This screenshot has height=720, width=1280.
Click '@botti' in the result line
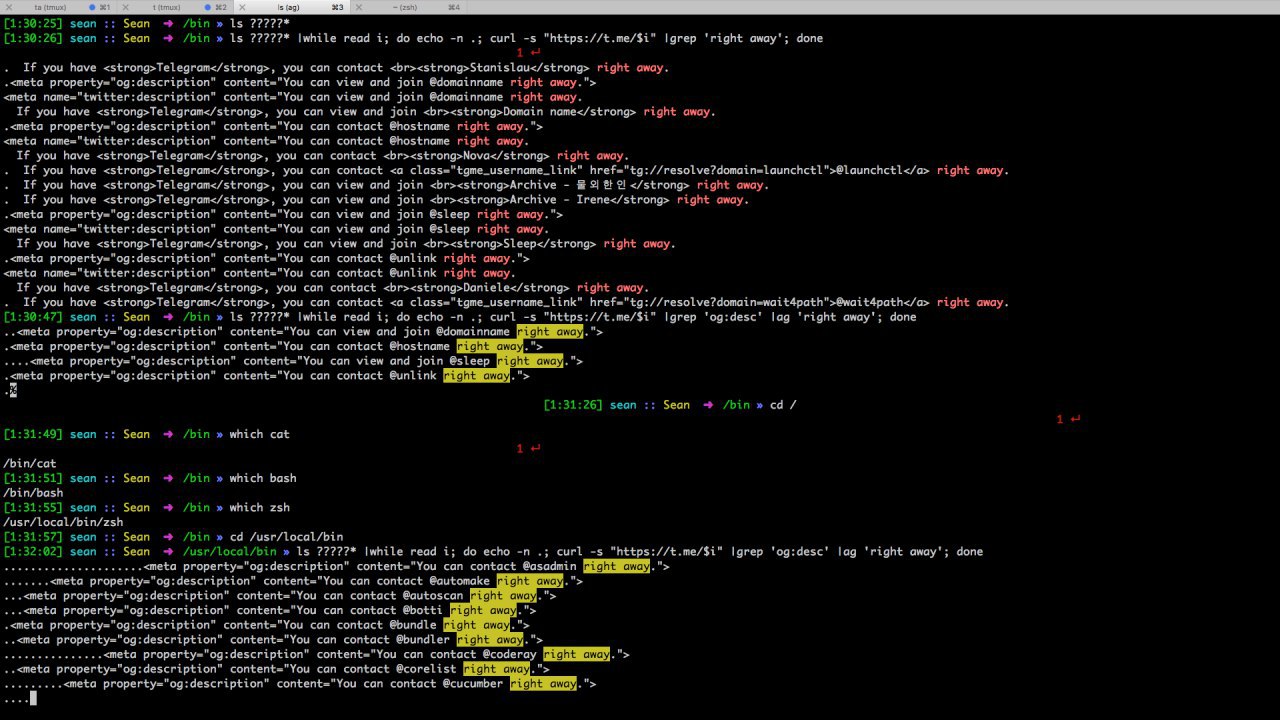(423, 610)
